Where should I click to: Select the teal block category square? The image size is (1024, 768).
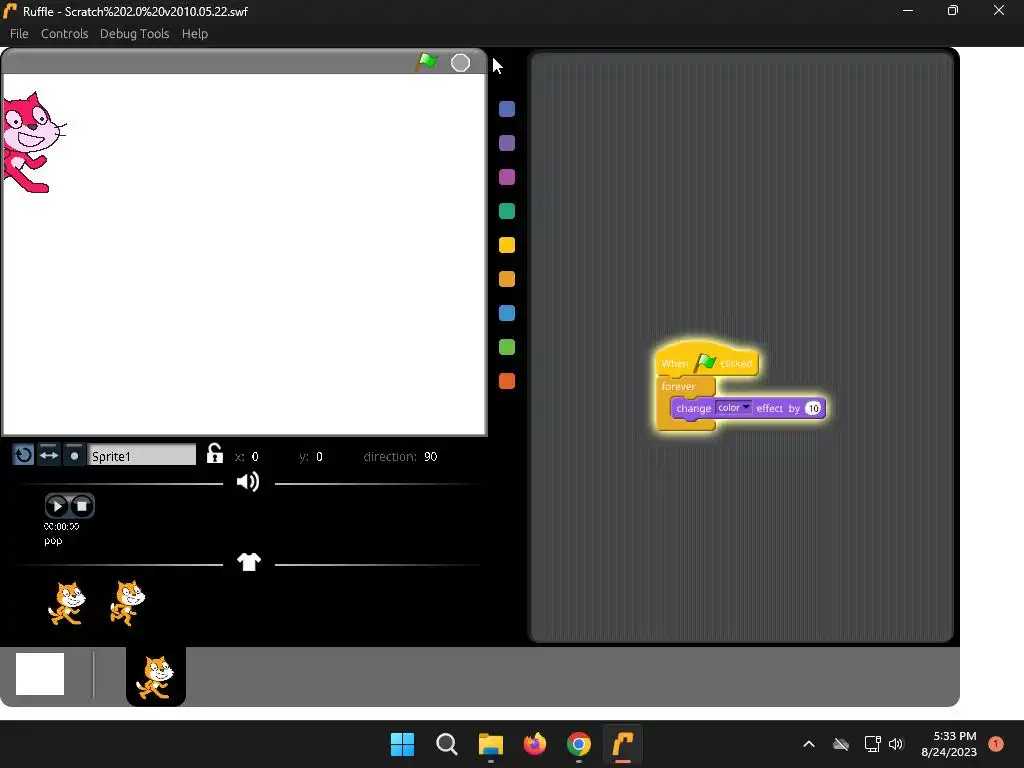pos(507,211)
